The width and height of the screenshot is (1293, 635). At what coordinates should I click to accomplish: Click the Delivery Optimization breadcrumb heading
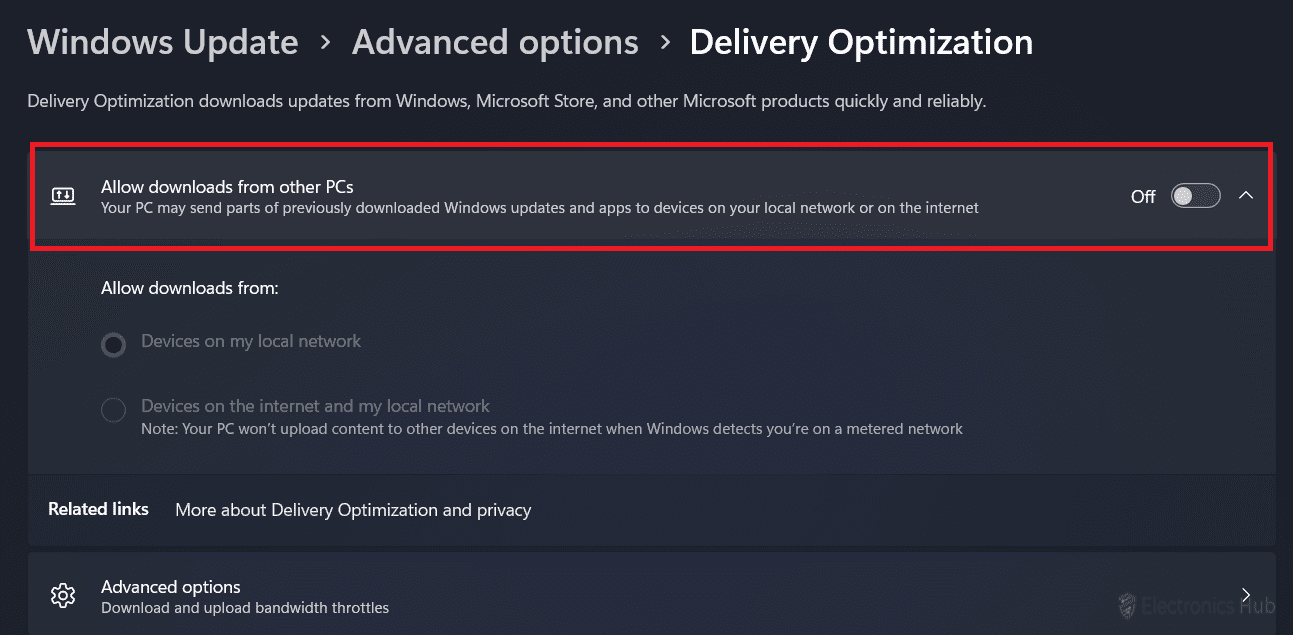(x=861, y=42)
